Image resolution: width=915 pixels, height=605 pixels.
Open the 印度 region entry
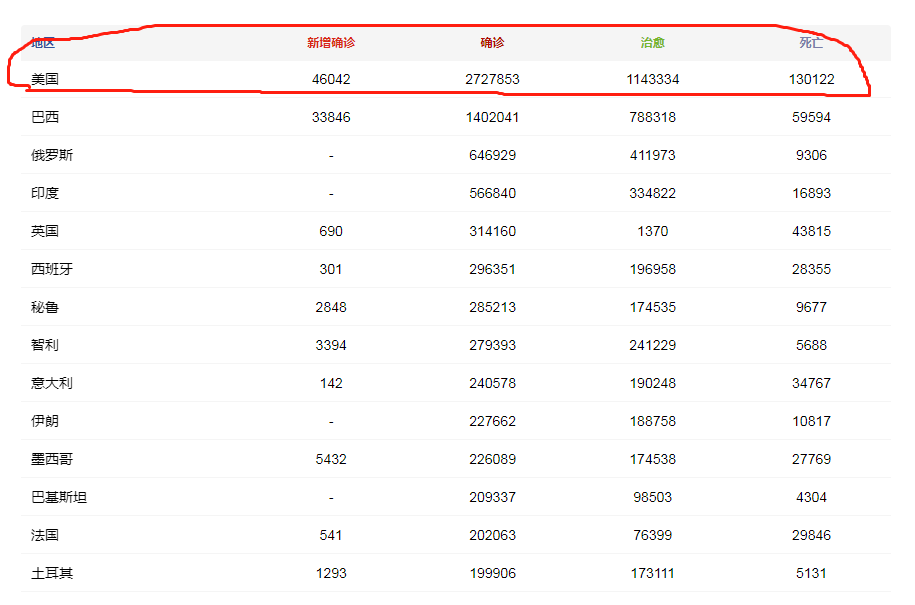[x=45, y=193]
